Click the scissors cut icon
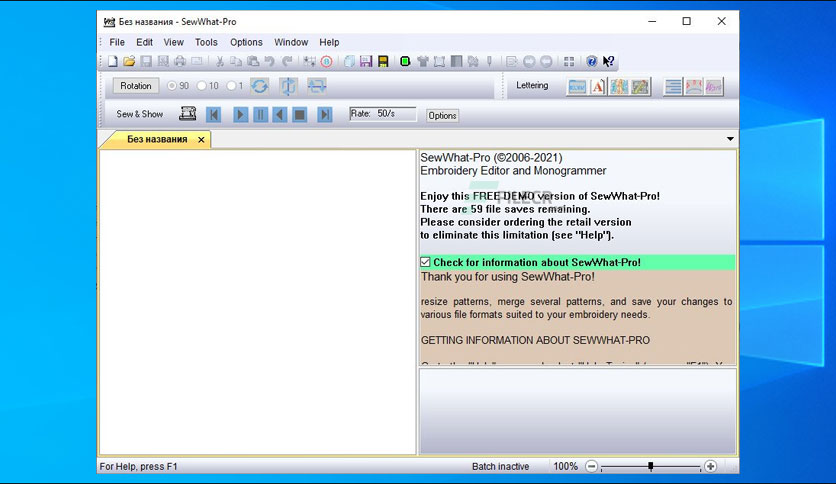The height and width of the screenshot is (484, 836). [220, 61]
